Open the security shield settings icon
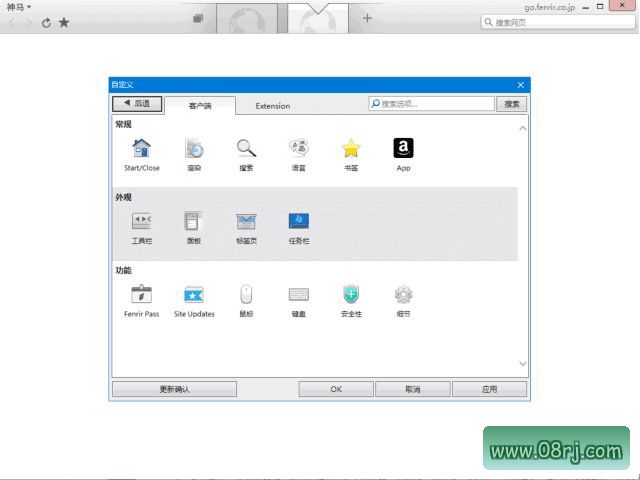 point(351,295)
